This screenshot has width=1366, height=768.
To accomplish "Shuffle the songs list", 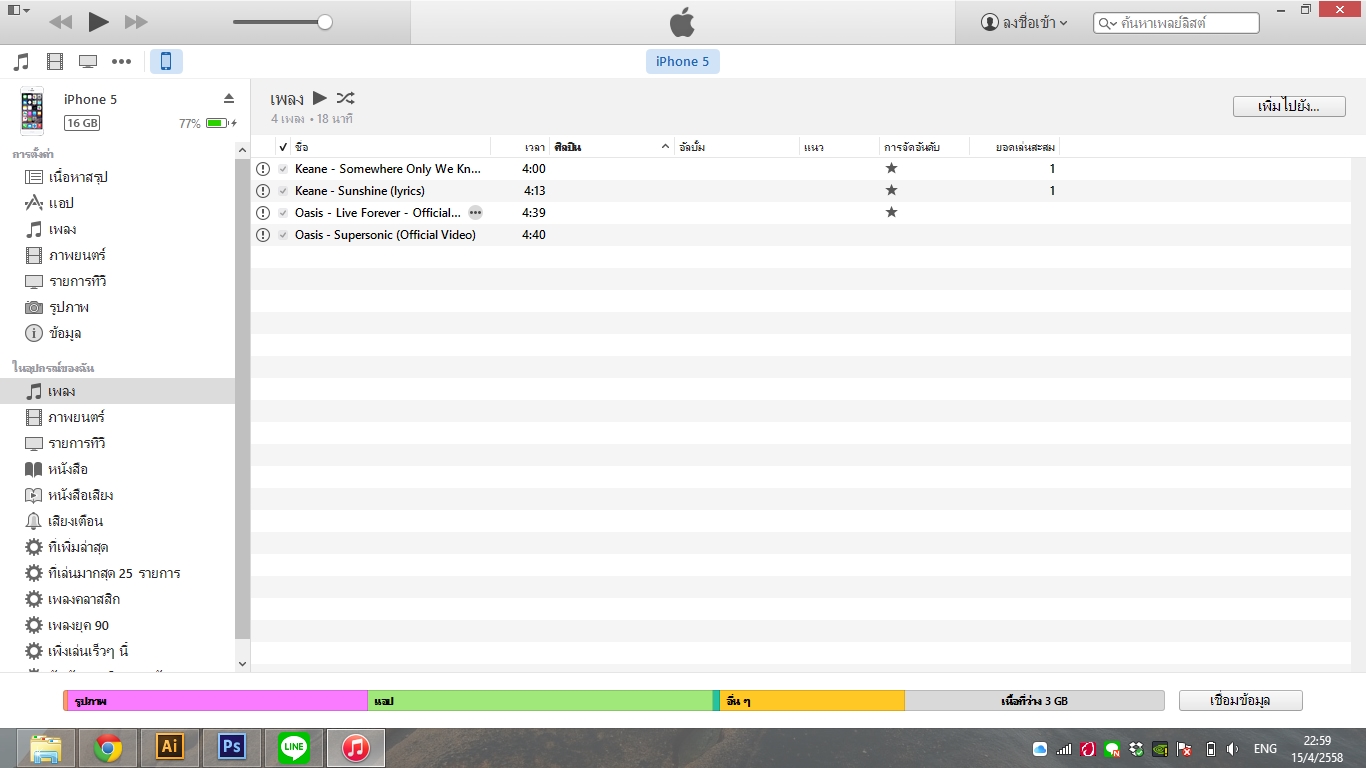I will (346, 98).
